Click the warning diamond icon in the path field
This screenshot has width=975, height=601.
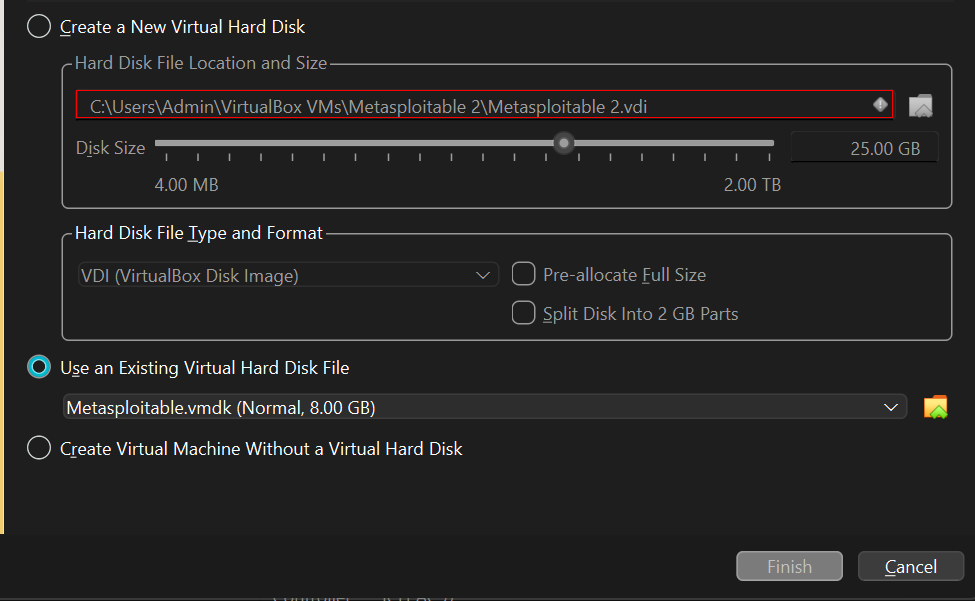[880, 104]
